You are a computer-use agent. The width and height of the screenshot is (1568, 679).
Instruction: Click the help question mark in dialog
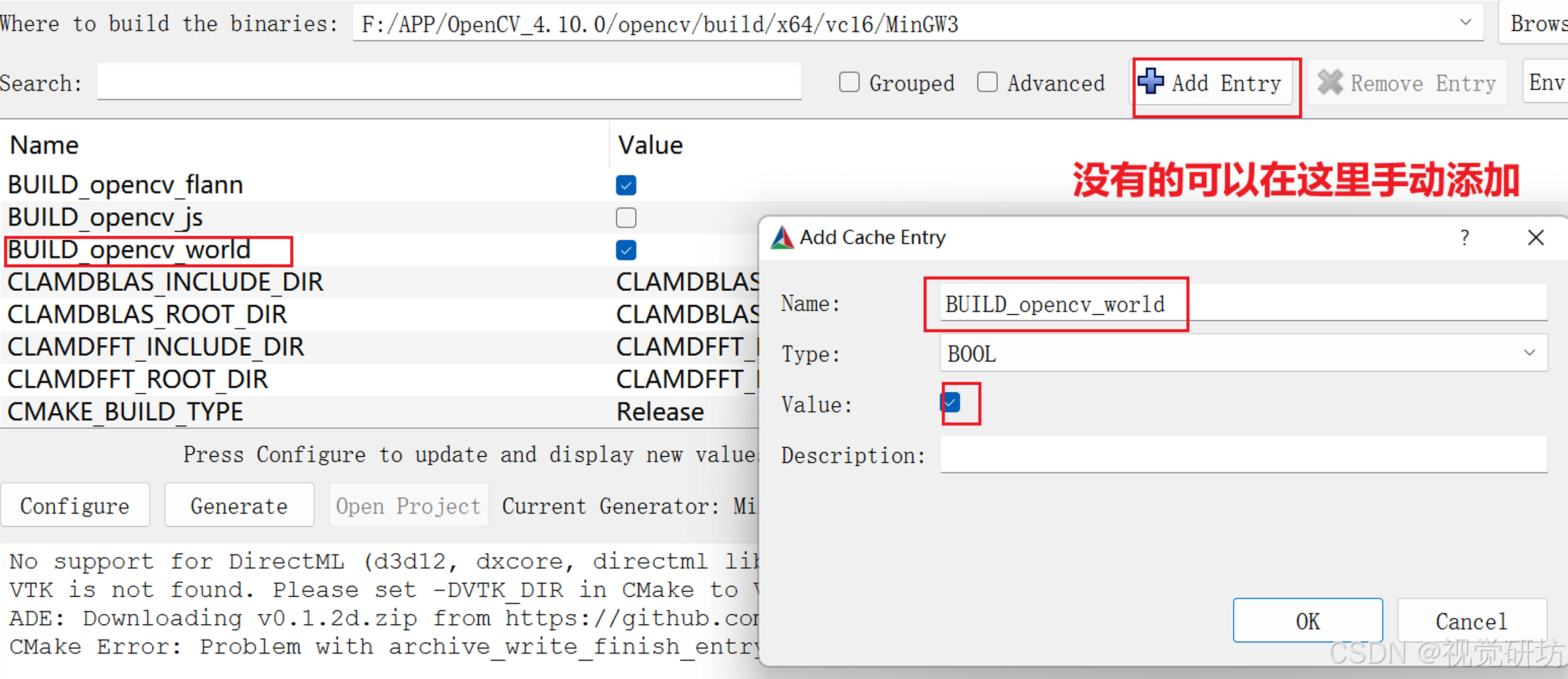click(1465, 237)
